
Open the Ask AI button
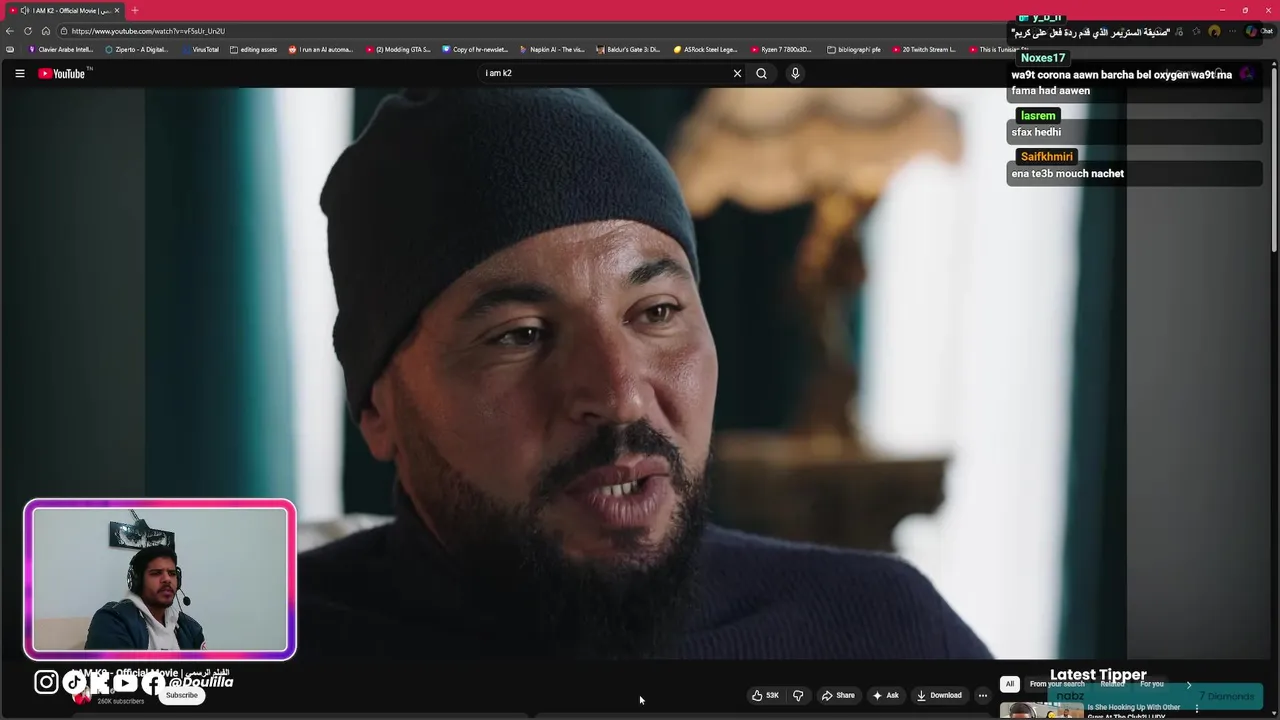[x=886, y=695]
